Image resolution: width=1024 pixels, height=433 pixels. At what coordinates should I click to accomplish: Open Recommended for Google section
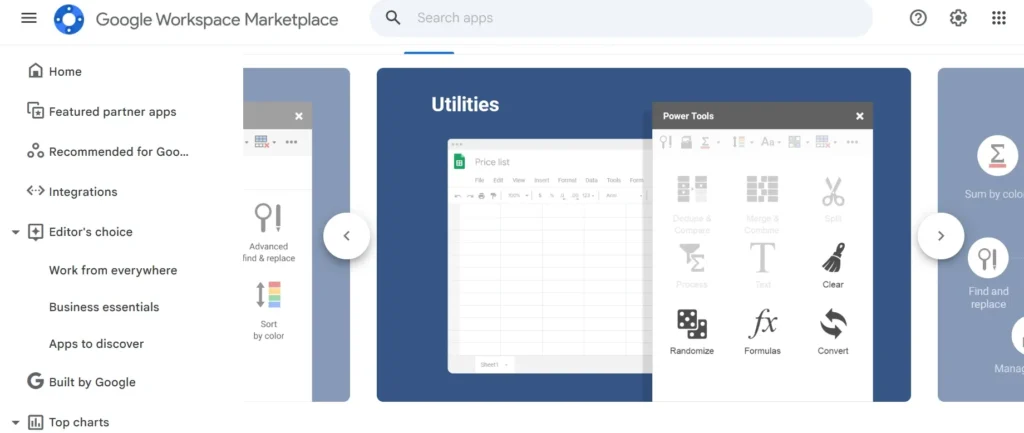coord(108,152)
